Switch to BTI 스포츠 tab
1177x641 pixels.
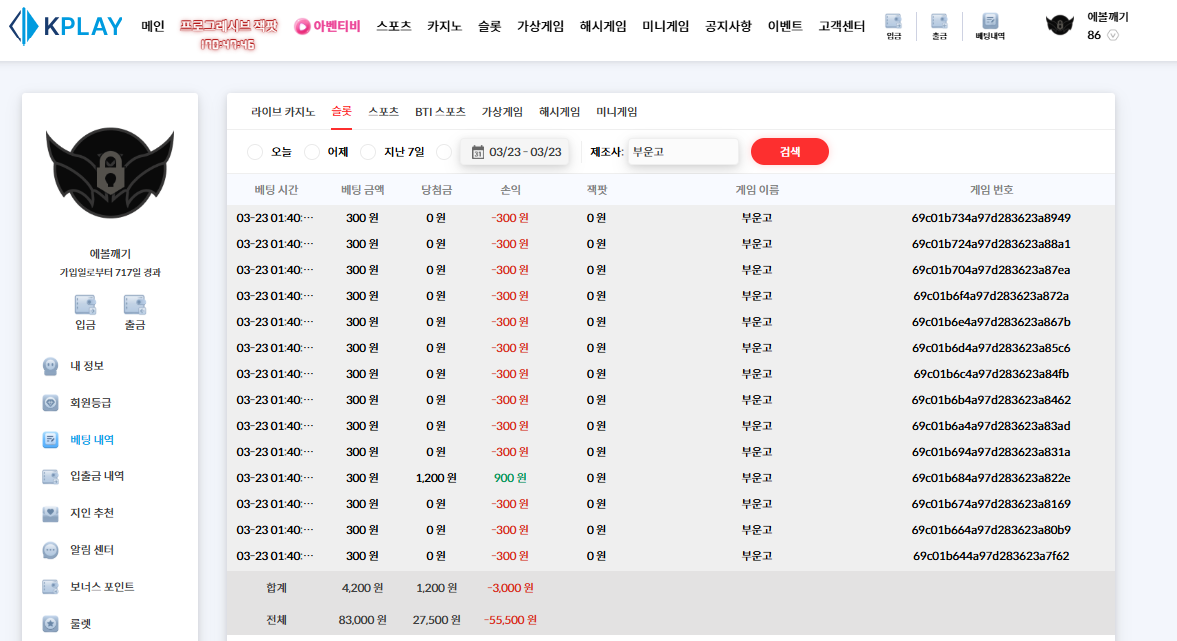440,112
